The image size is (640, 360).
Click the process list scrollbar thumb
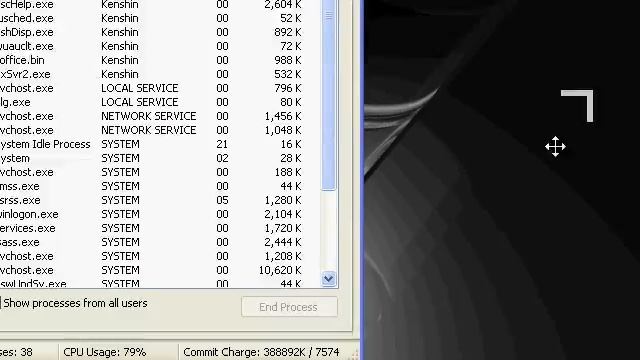coord(329,95)
